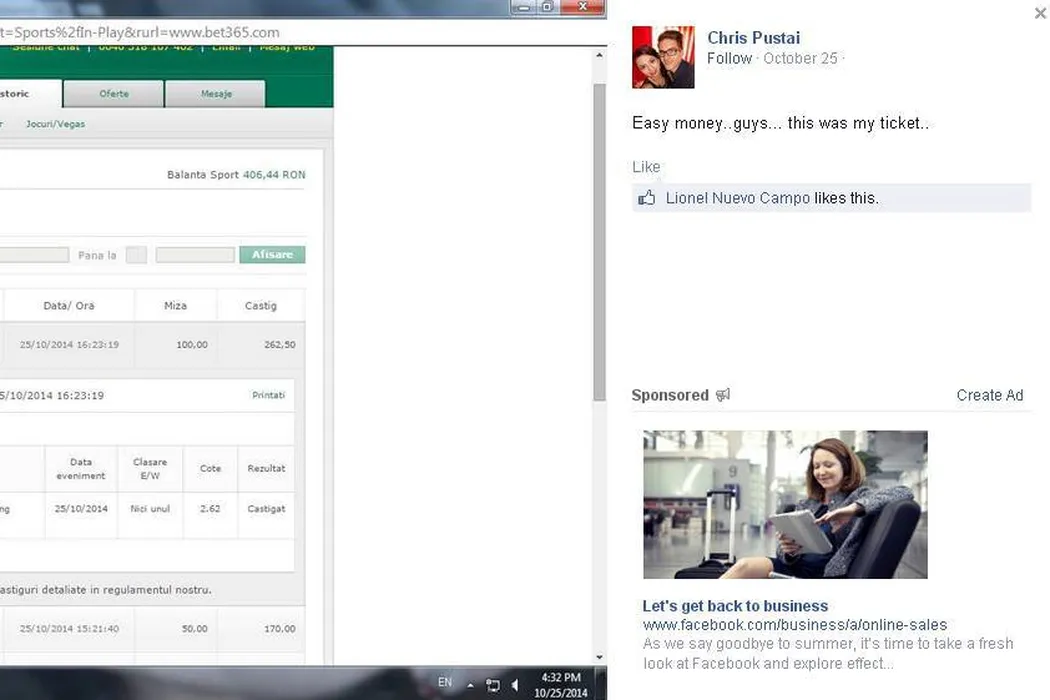Close the photo viewer with the X icon

pyautogui.click(x=1040, y=14)
